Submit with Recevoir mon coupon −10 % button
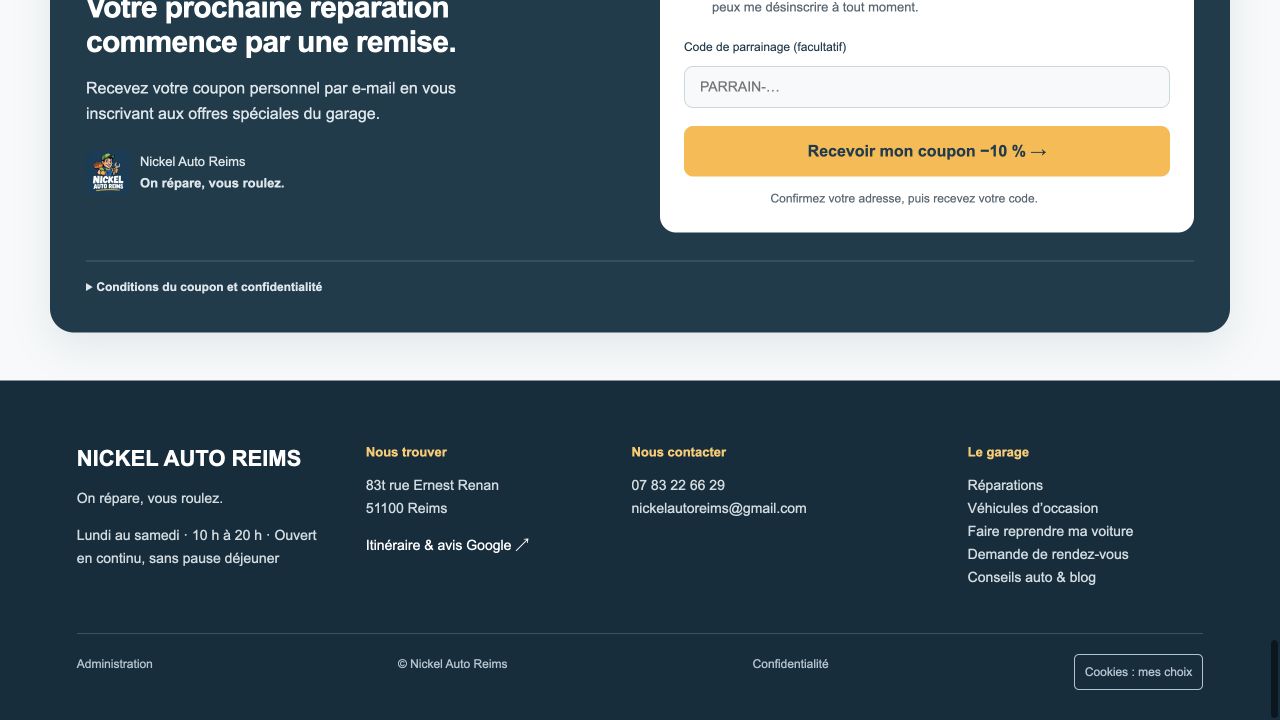Image resolution: width=1280 pixels, height=720 pixels. [927, 151]
